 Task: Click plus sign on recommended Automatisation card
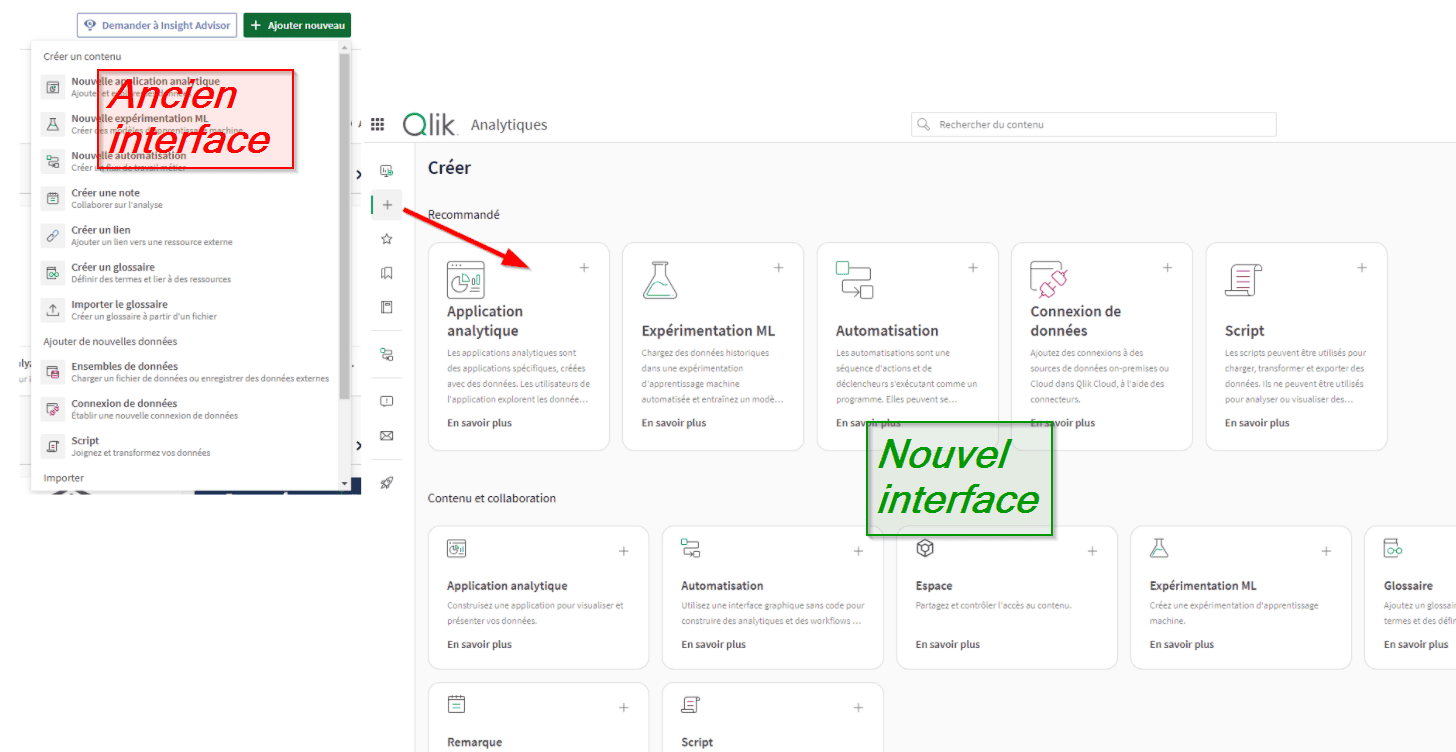point(972,268)
